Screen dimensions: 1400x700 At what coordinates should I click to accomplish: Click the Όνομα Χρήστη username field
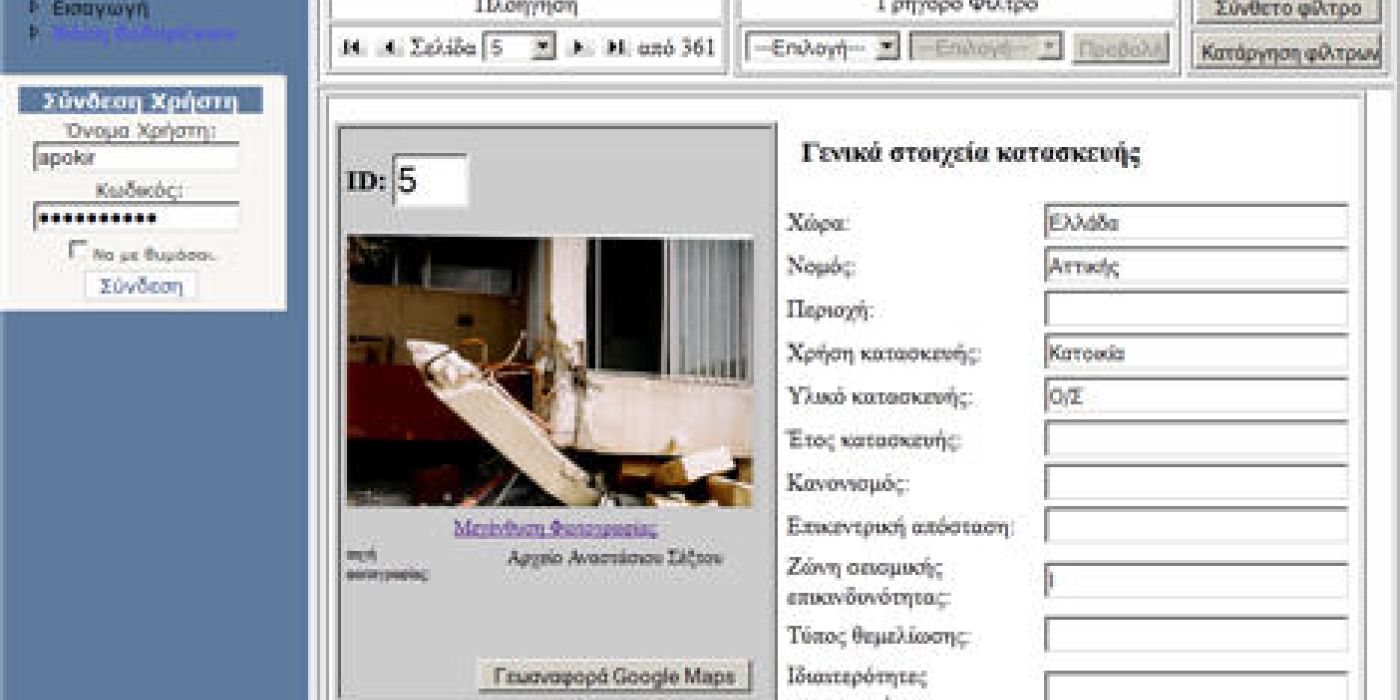click(x=136, y=157)
